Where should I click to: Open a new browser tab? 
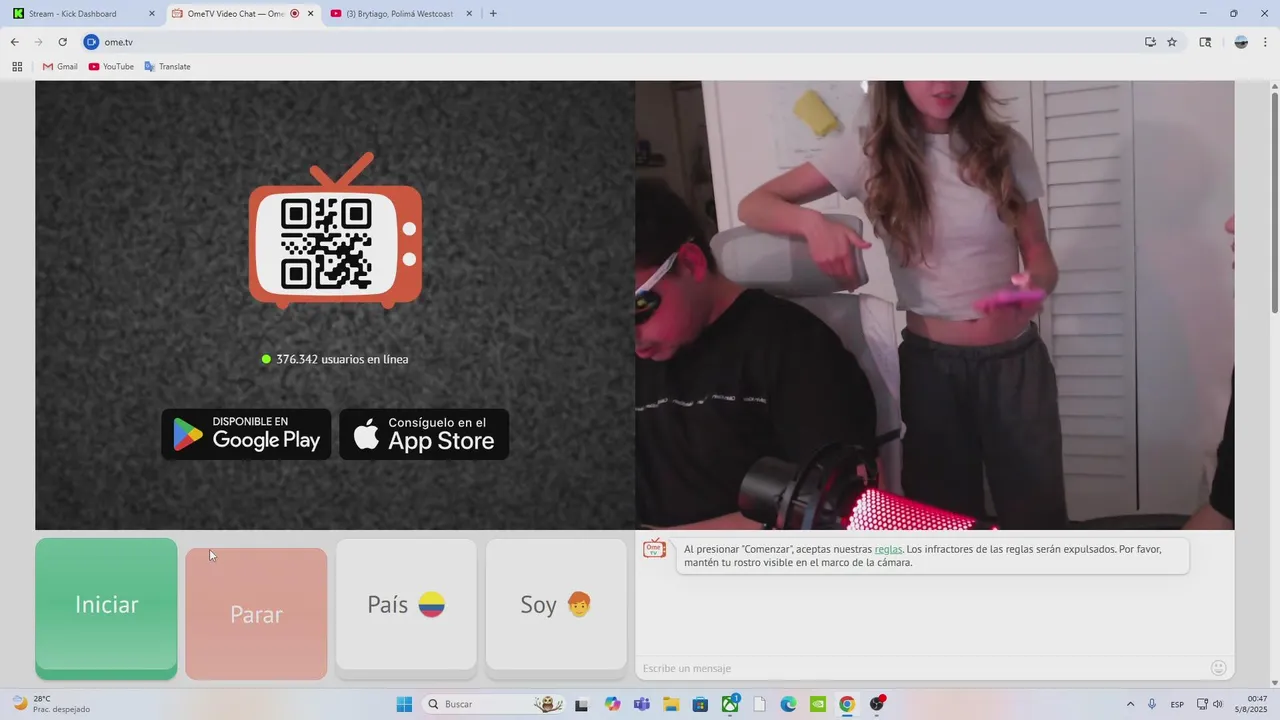[x=493, y=14]
